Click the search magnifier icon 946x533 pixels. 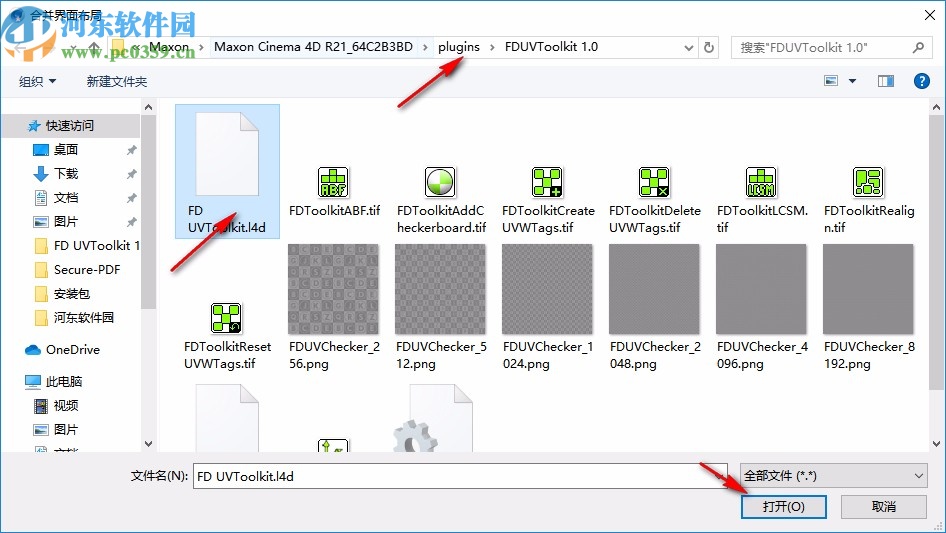tap(918, 47)
